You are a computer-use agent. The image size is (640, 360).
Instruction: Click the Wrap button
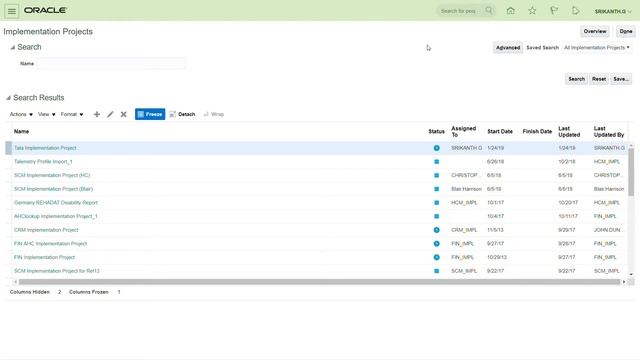point(213,114)
